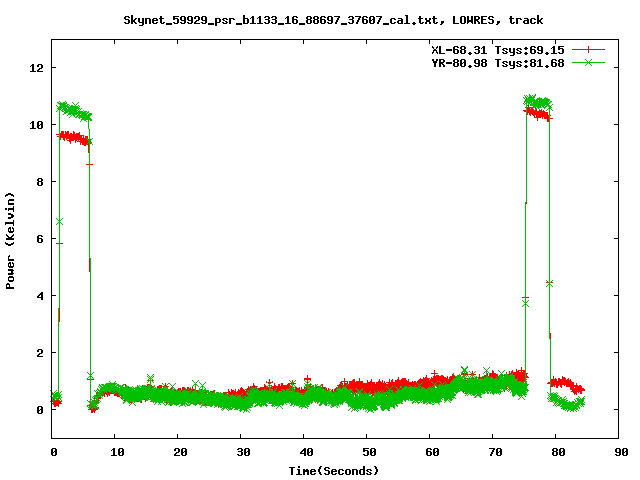This screenshot has height=480, width=640.
Task: Click the y-axis tick label 10
Action: (x=36, y=125)
